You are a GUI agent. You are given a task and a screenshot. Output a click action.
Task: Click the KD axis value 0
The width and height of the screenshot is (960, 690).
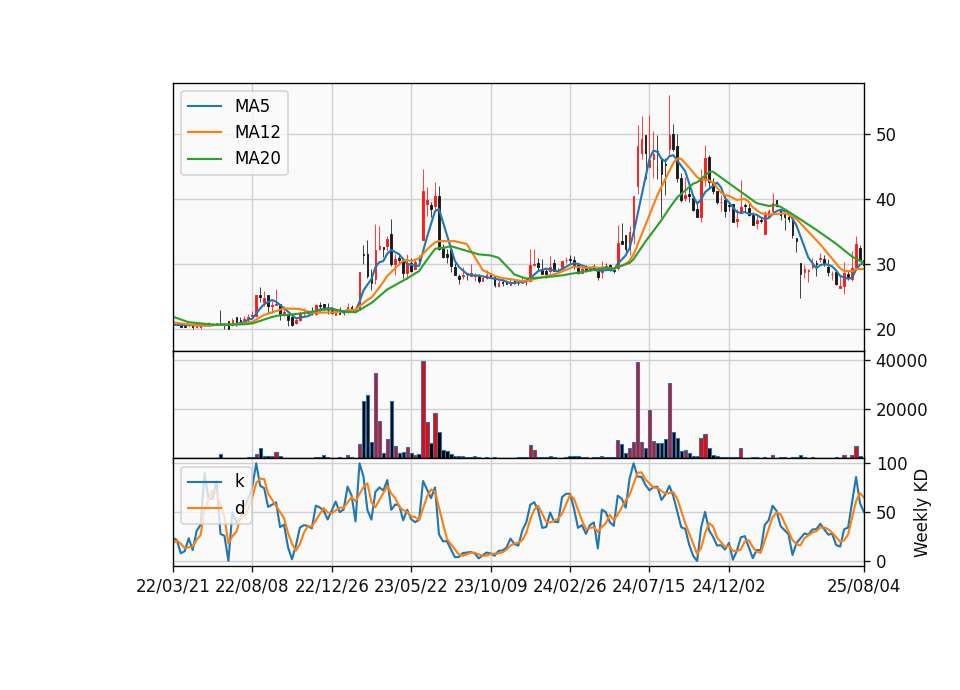click(x=880, y=561)
